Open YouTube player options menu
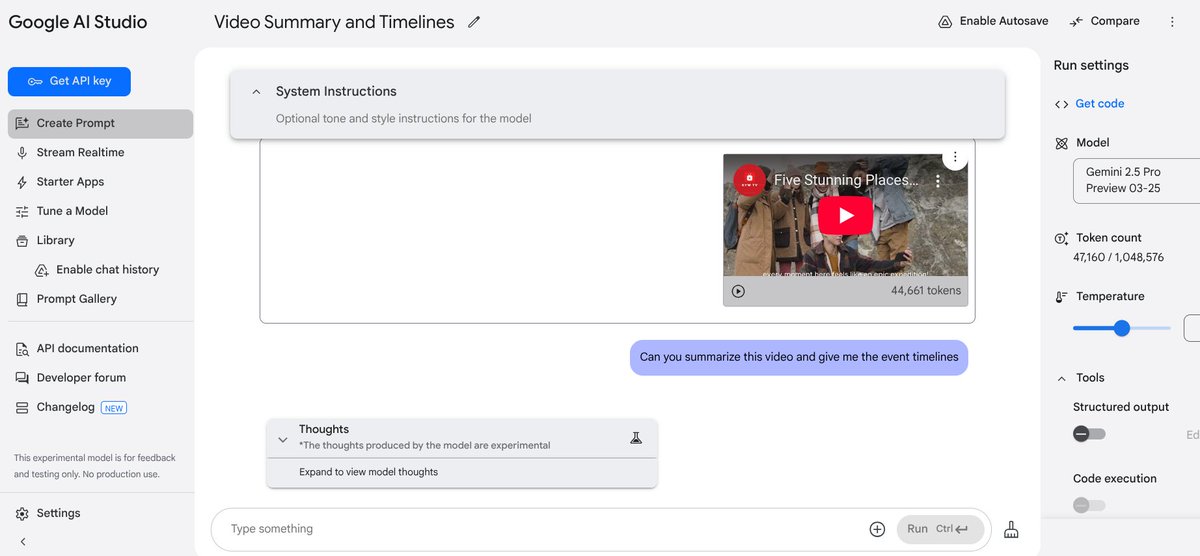This screenshot has width=1200, height=556. (938, 181)
